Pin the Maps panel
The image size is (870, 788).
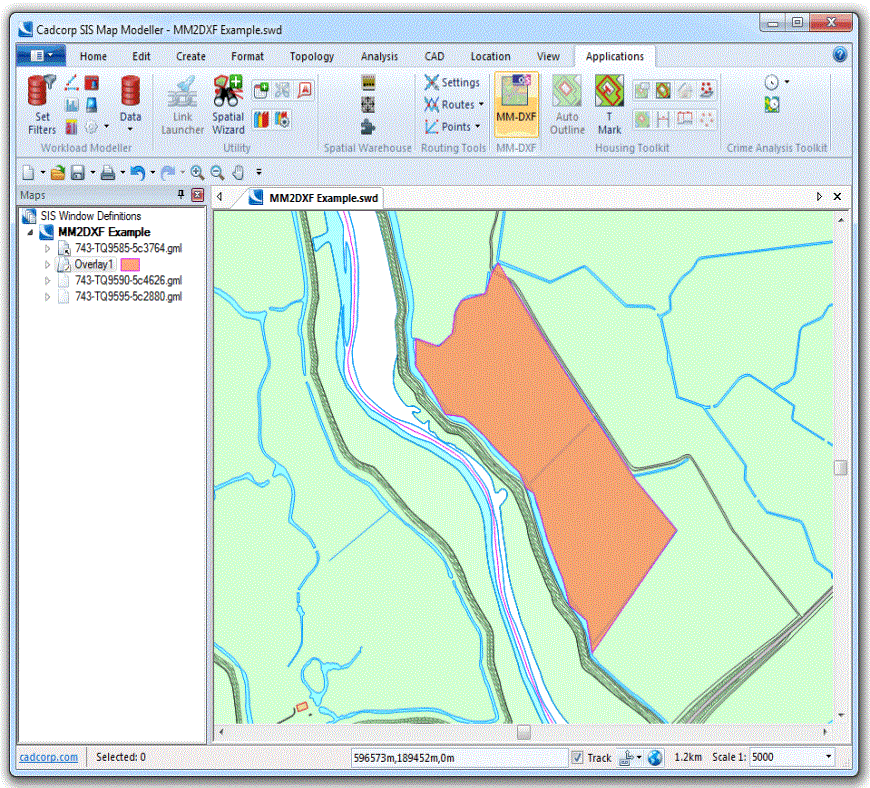[181, 194]
